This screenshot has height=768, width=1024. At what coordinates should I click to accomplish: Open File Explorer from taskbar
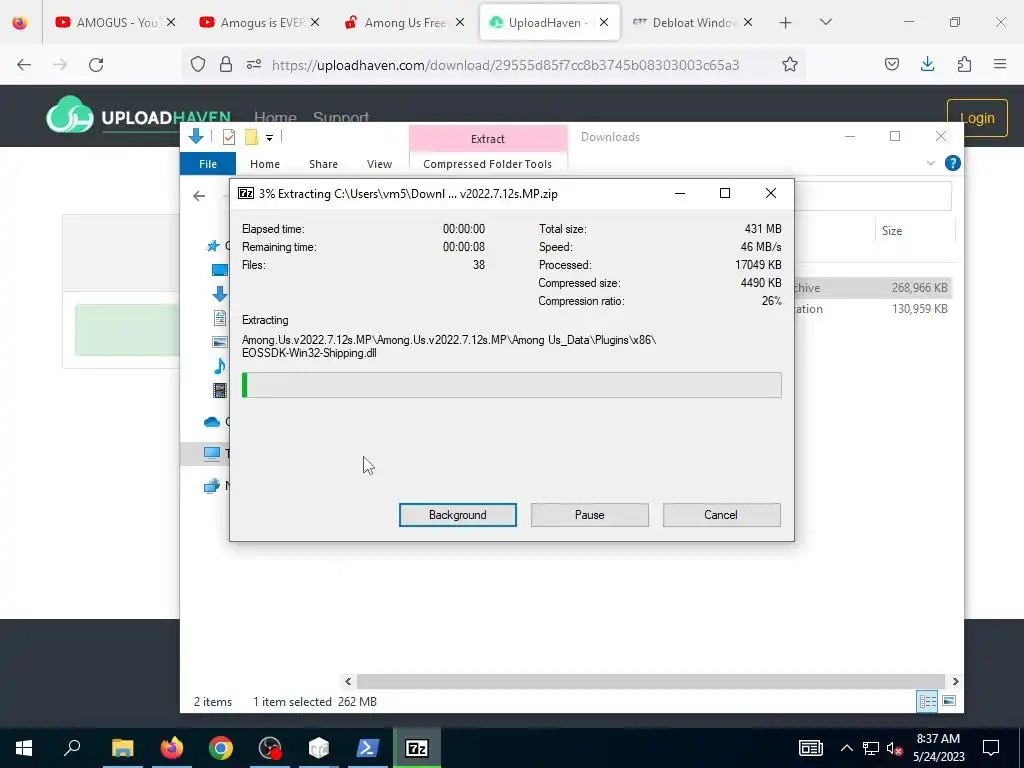[x=122, y=748]
